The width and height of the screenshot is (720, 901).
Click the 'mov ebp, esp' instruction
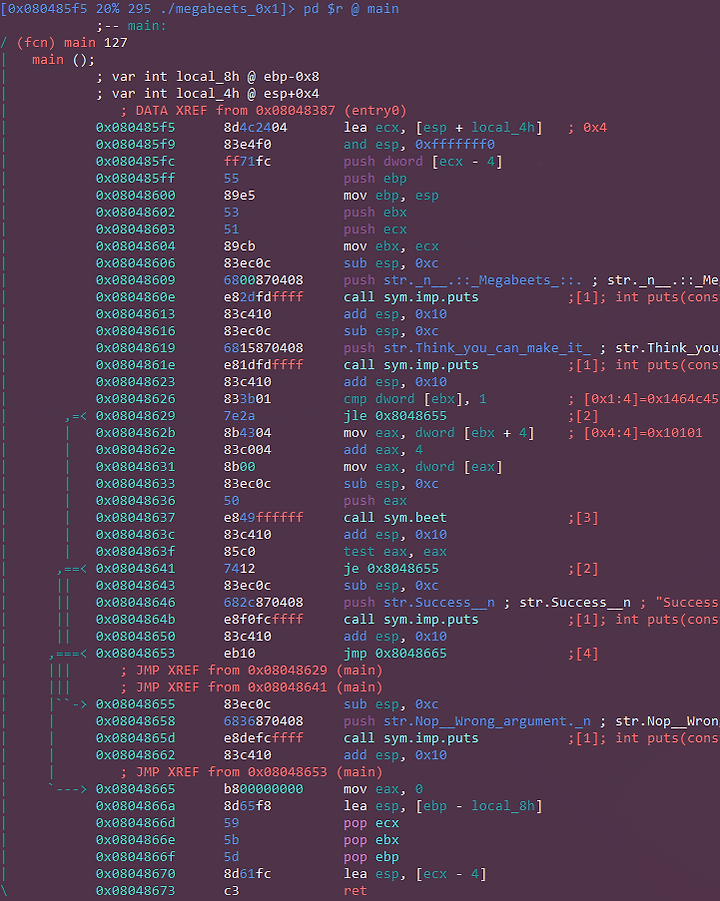point(391,195)
